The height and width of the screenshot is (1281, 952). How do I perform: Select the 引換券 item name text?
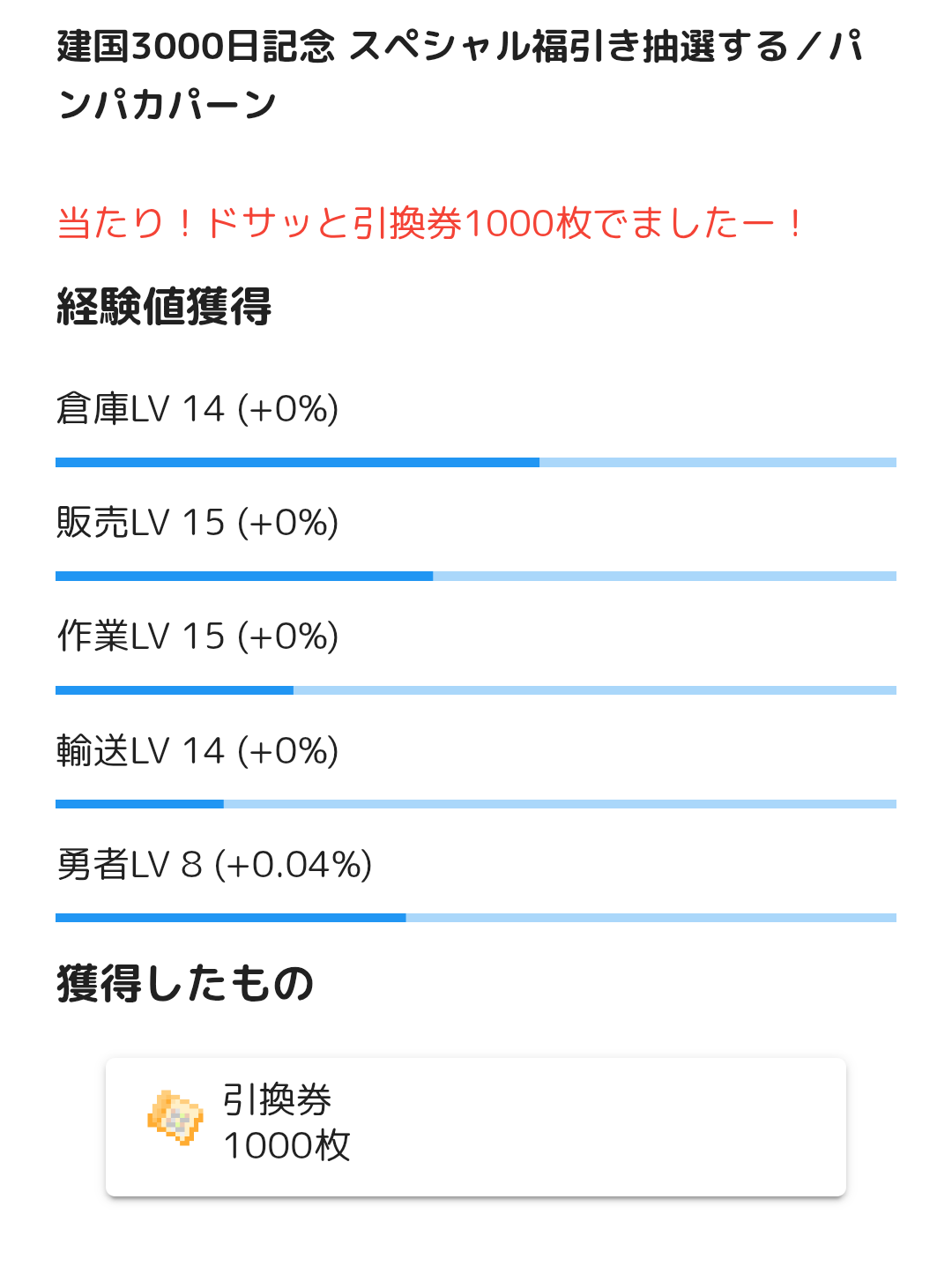click(x=277, y=1099)
